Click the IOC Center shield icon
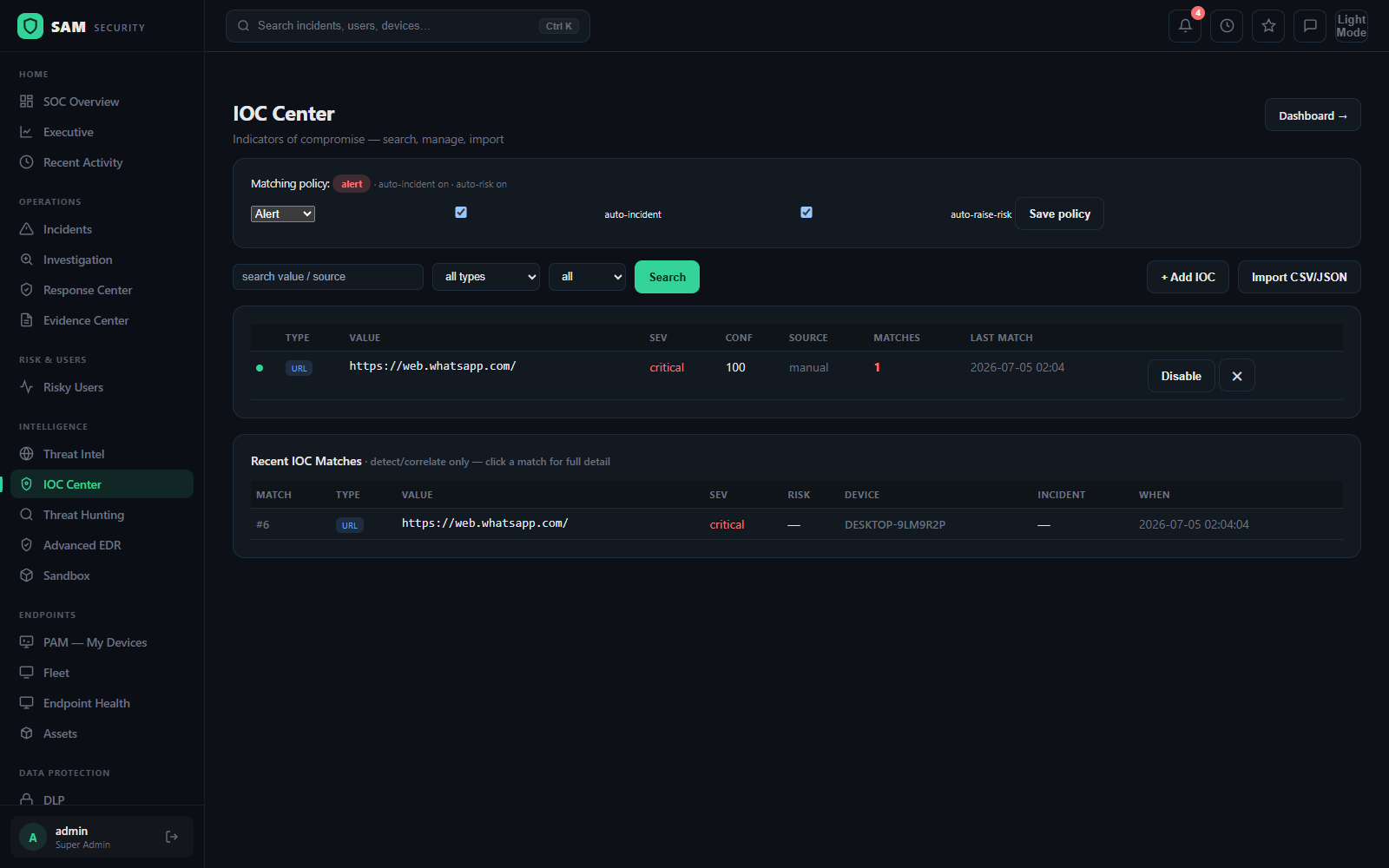The image size is (1389, 868). 27,484
